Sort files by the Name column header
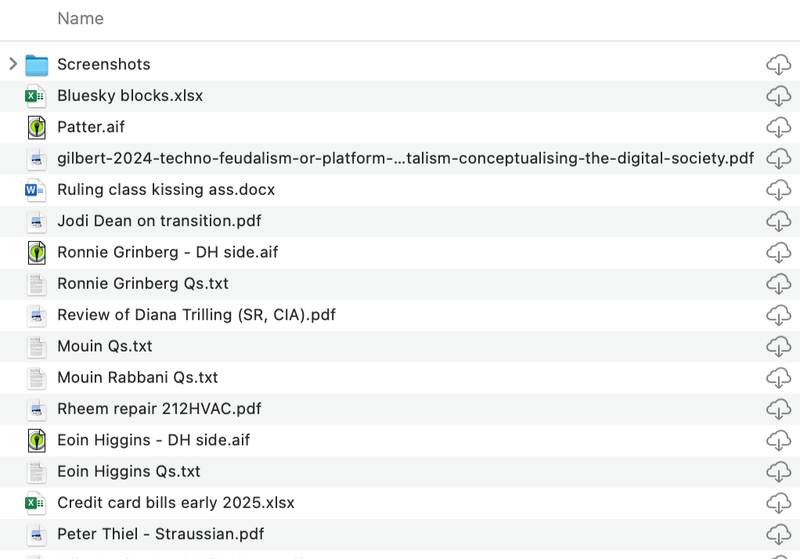The width and height of the screenshot is (800, 559). pyautogui.click(x=80, y=19)
